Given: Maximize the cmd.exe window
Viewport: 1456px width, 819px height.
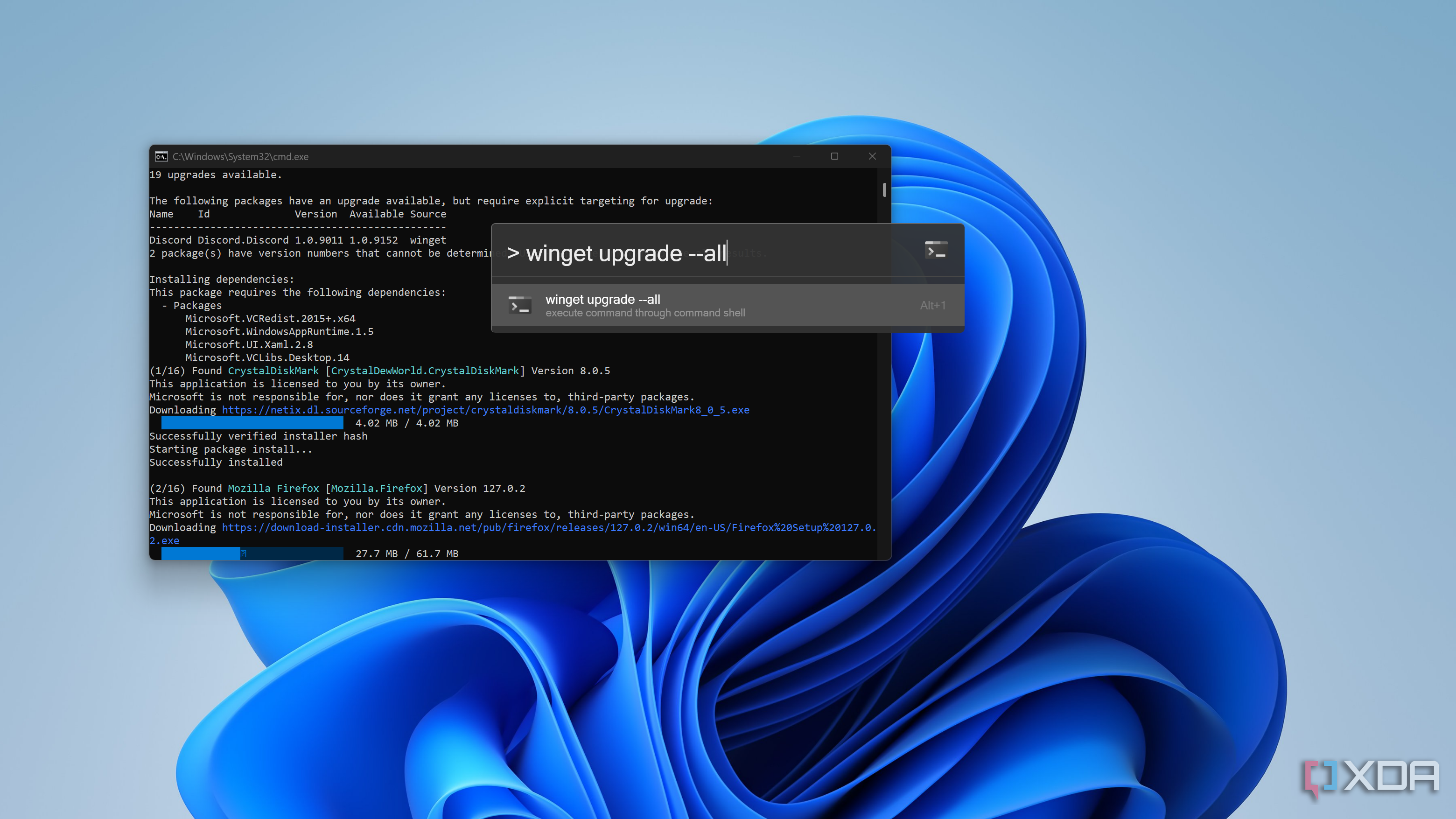Looking at the screenshot, I should tap(834, 156).
